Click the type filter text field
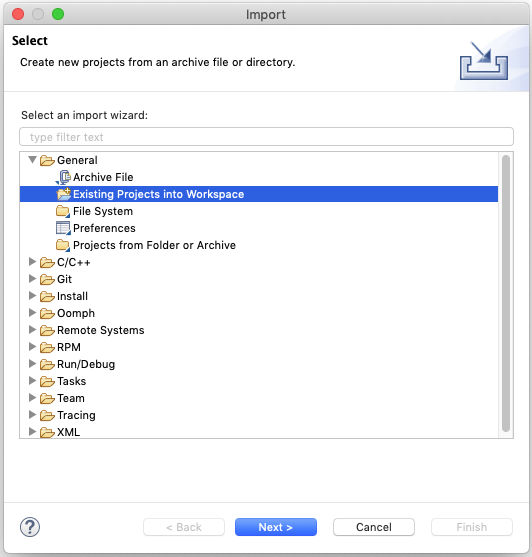 (266, 137)
